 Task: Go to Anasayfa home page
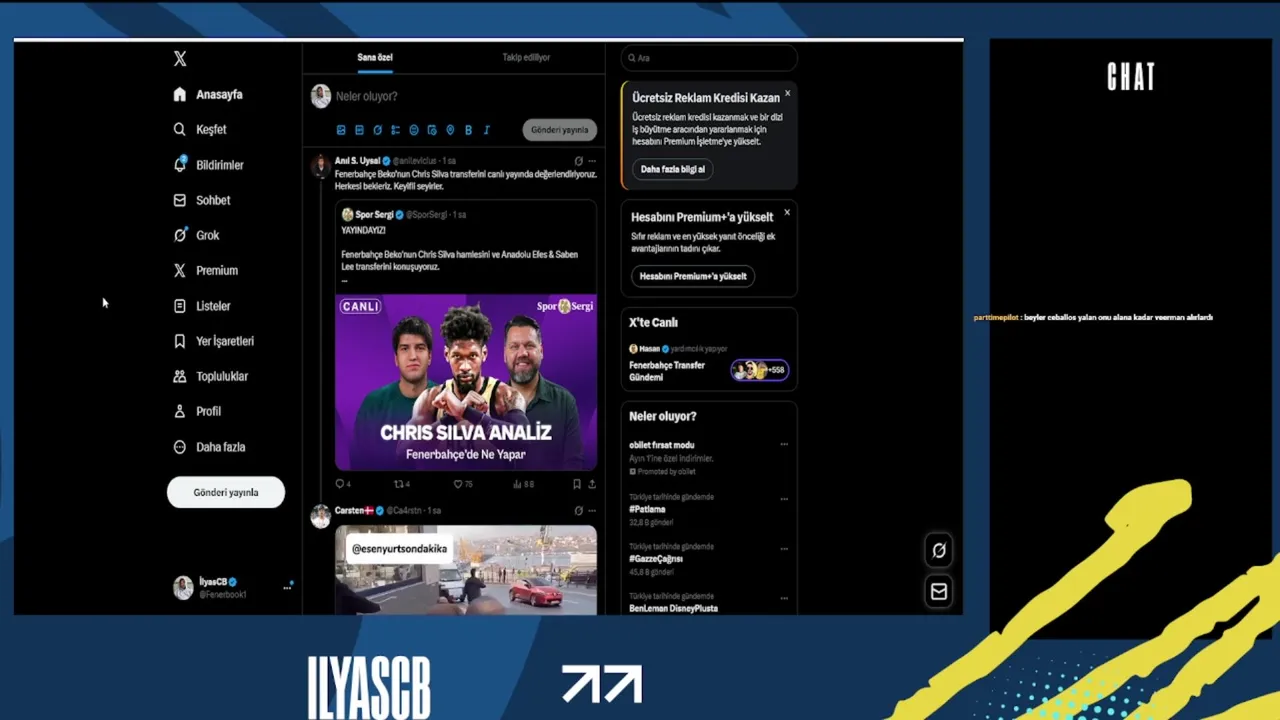coord(208,94)
